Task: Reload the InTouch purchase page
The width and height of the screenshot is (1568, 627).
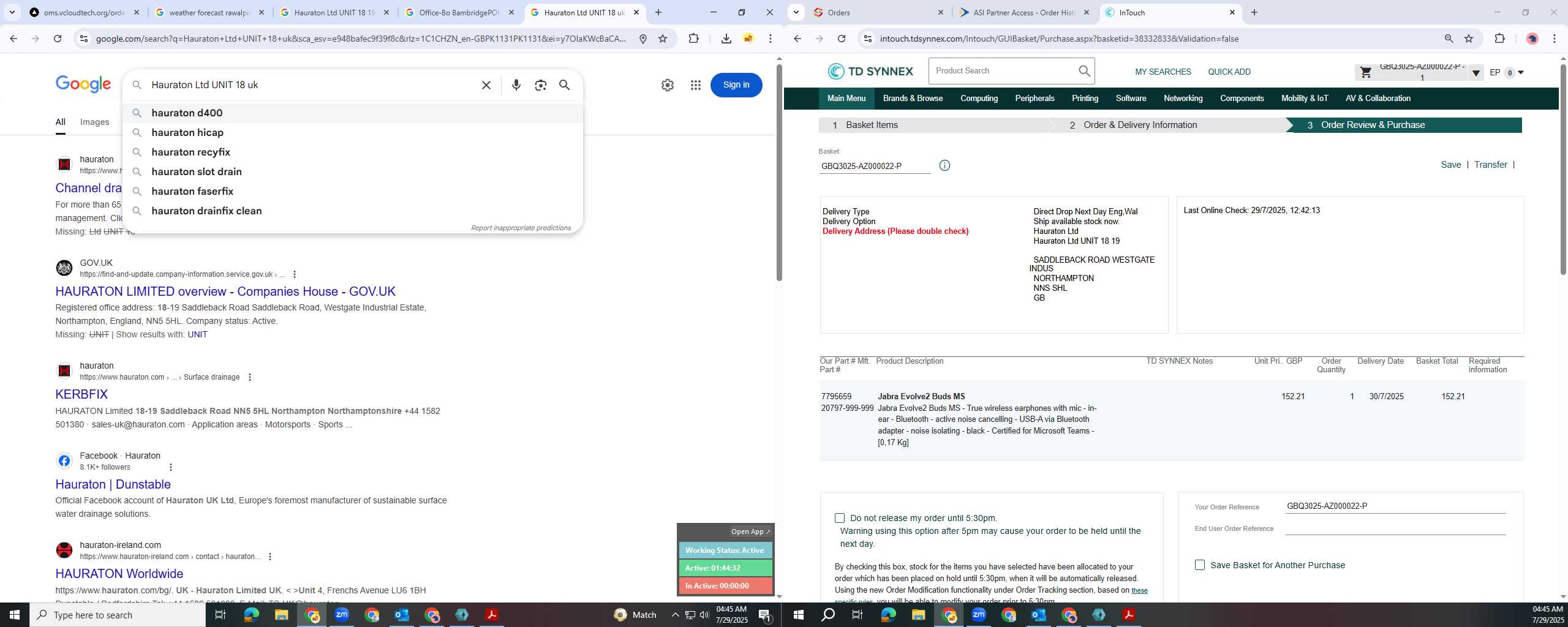Action: point(842,39)
